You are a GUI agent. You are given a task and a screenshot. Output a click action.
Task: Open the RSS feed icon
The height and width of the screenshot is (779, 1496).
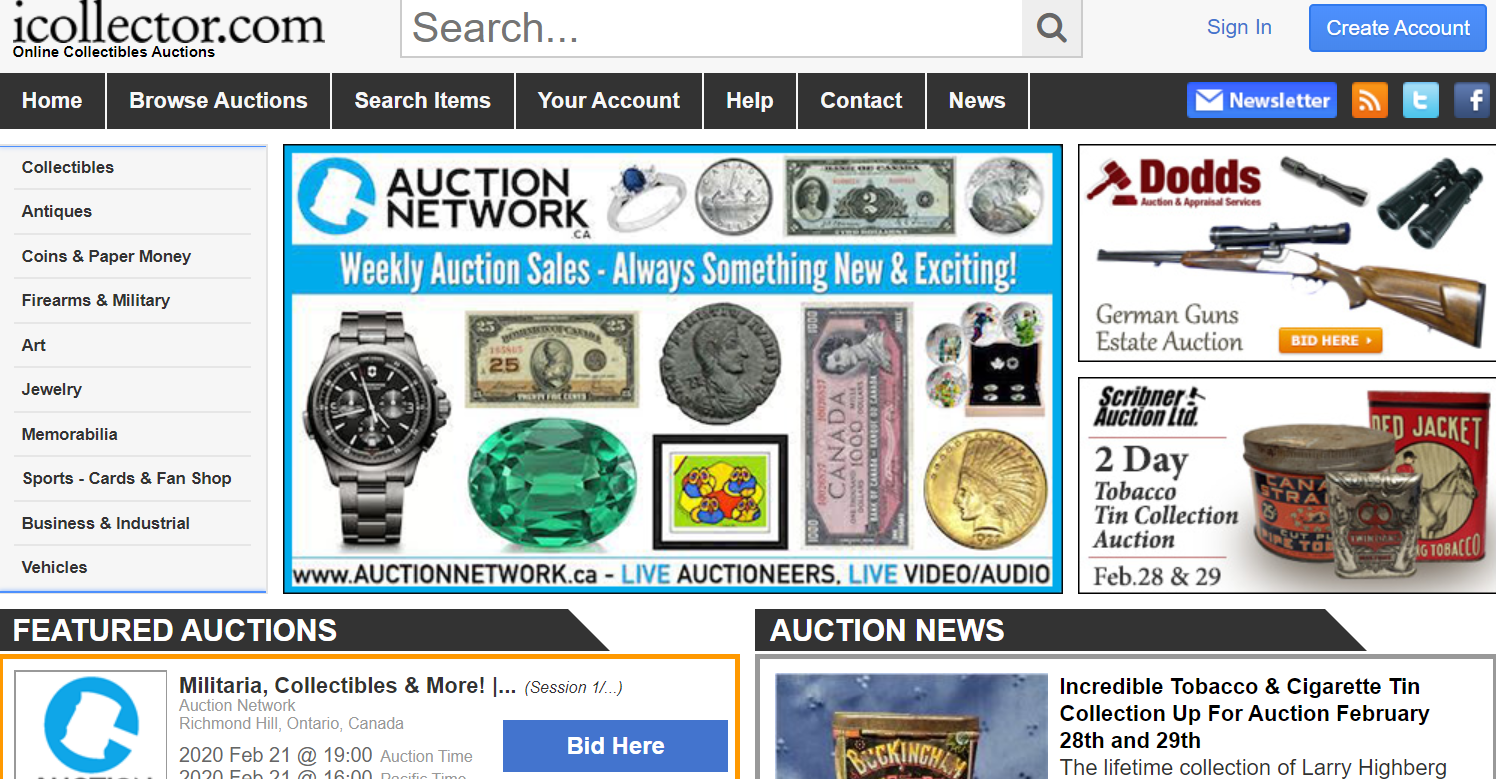click(x=1370, y=100)
